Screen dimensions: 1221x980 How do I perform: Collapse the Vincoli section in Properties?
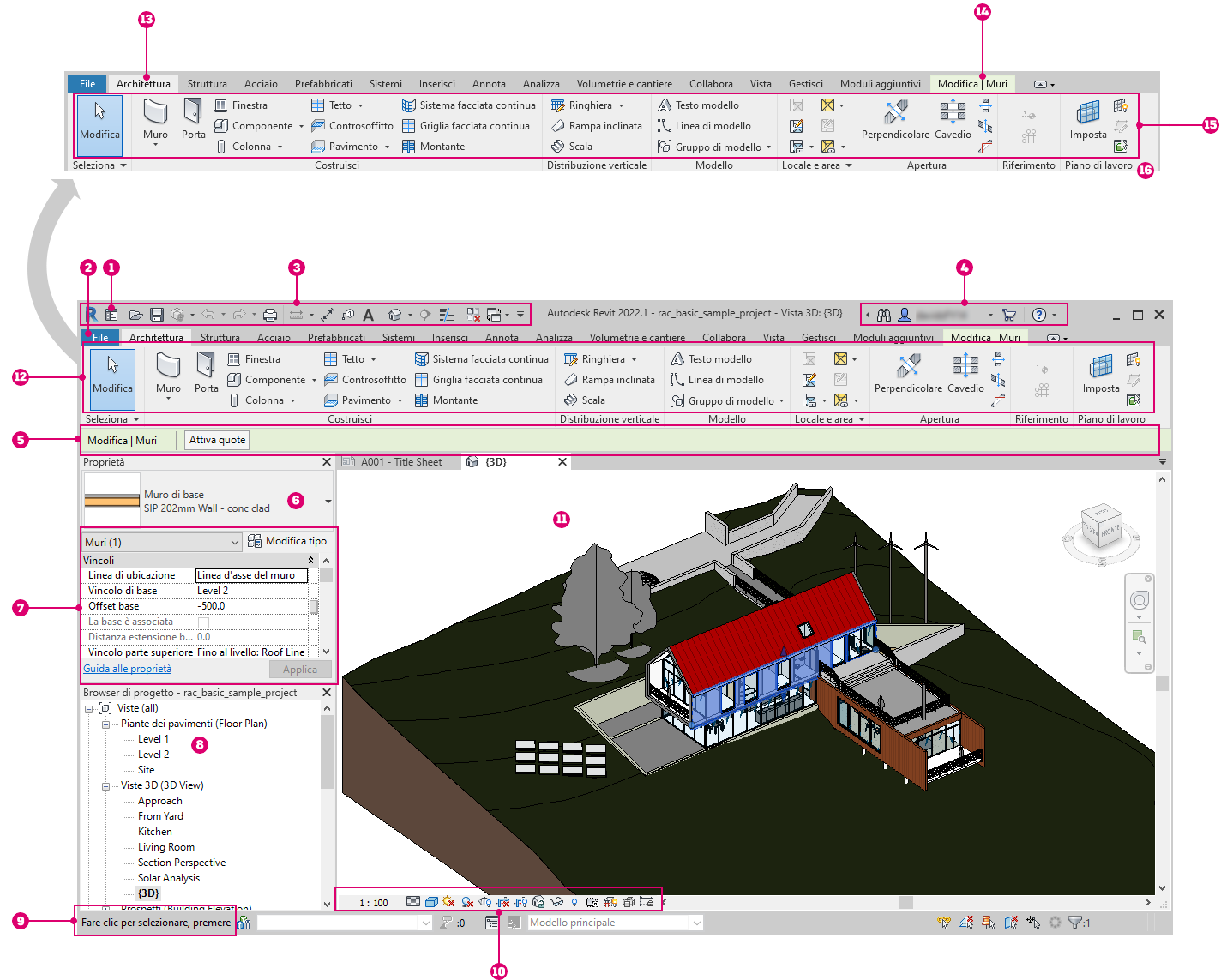click(310, 560)
